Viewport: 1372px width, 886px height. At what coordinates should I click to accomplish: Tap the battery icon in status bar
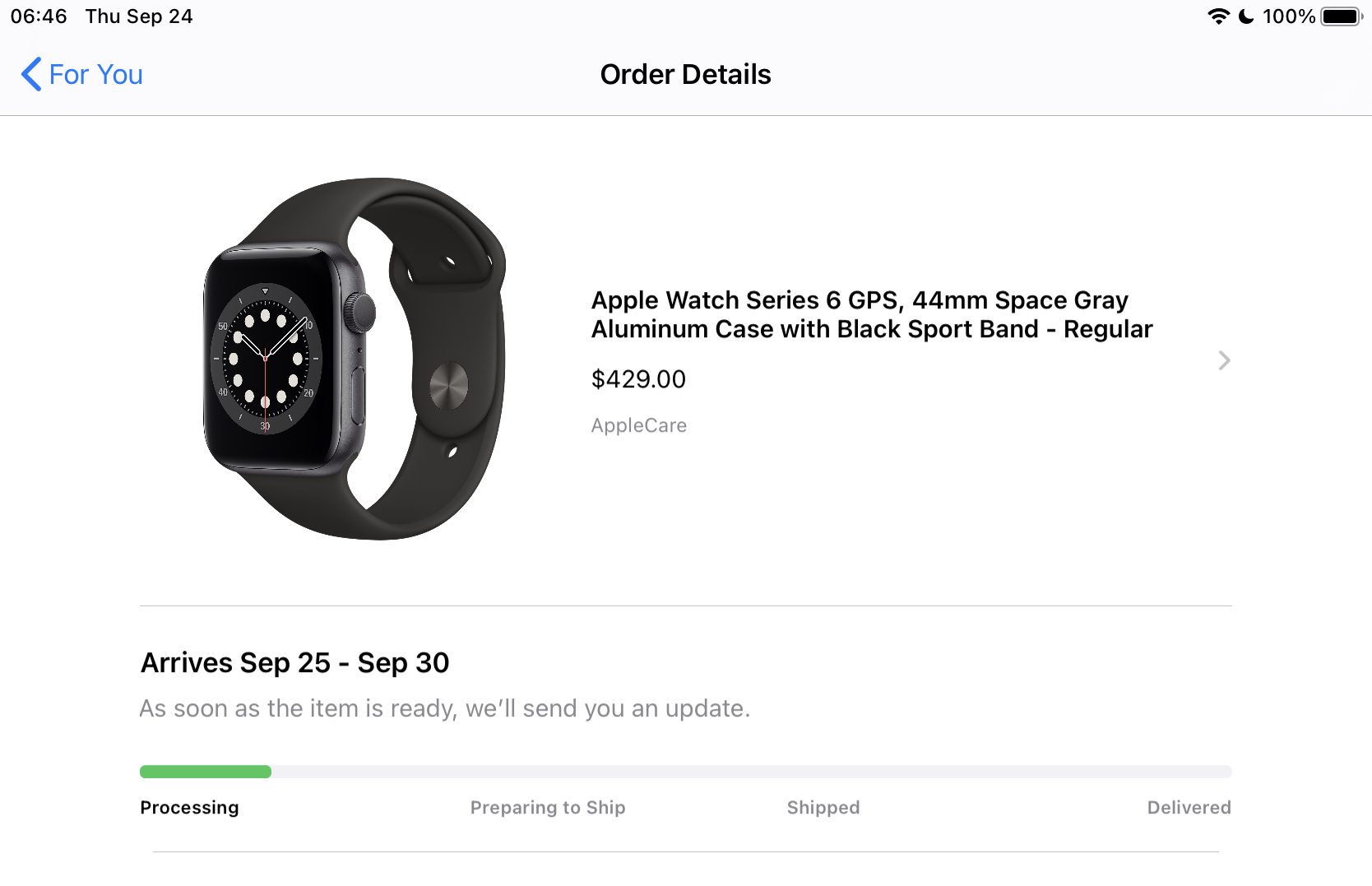click(1341, 16)
